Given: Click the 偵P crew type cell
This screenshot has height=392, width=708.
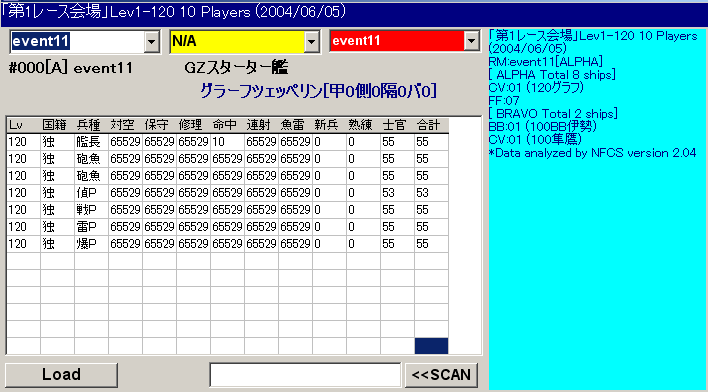Looking at the screenshot, I should (91, 193).
